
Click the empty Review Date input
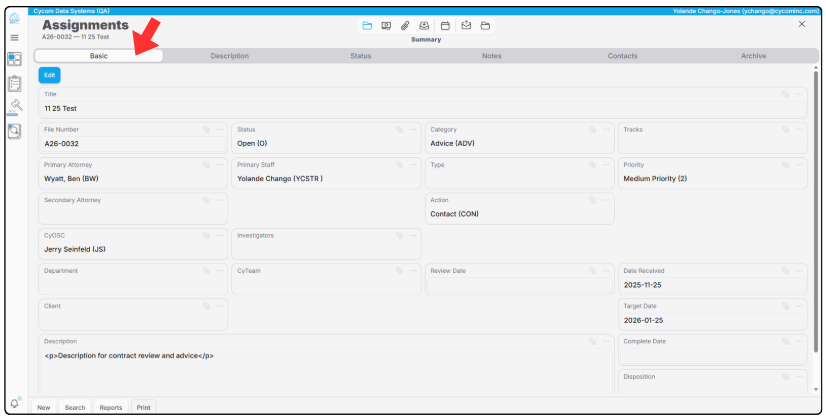(x=519, y=285)
